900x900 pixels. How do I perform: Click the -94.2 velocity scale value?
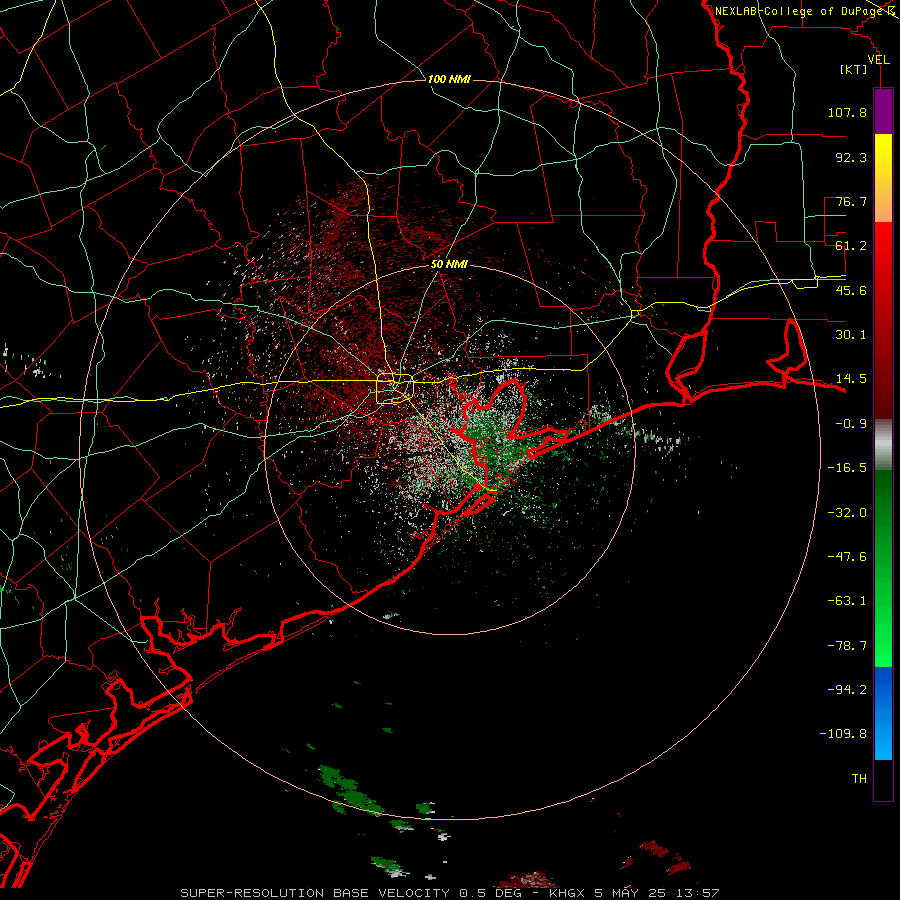pos(847,689)
